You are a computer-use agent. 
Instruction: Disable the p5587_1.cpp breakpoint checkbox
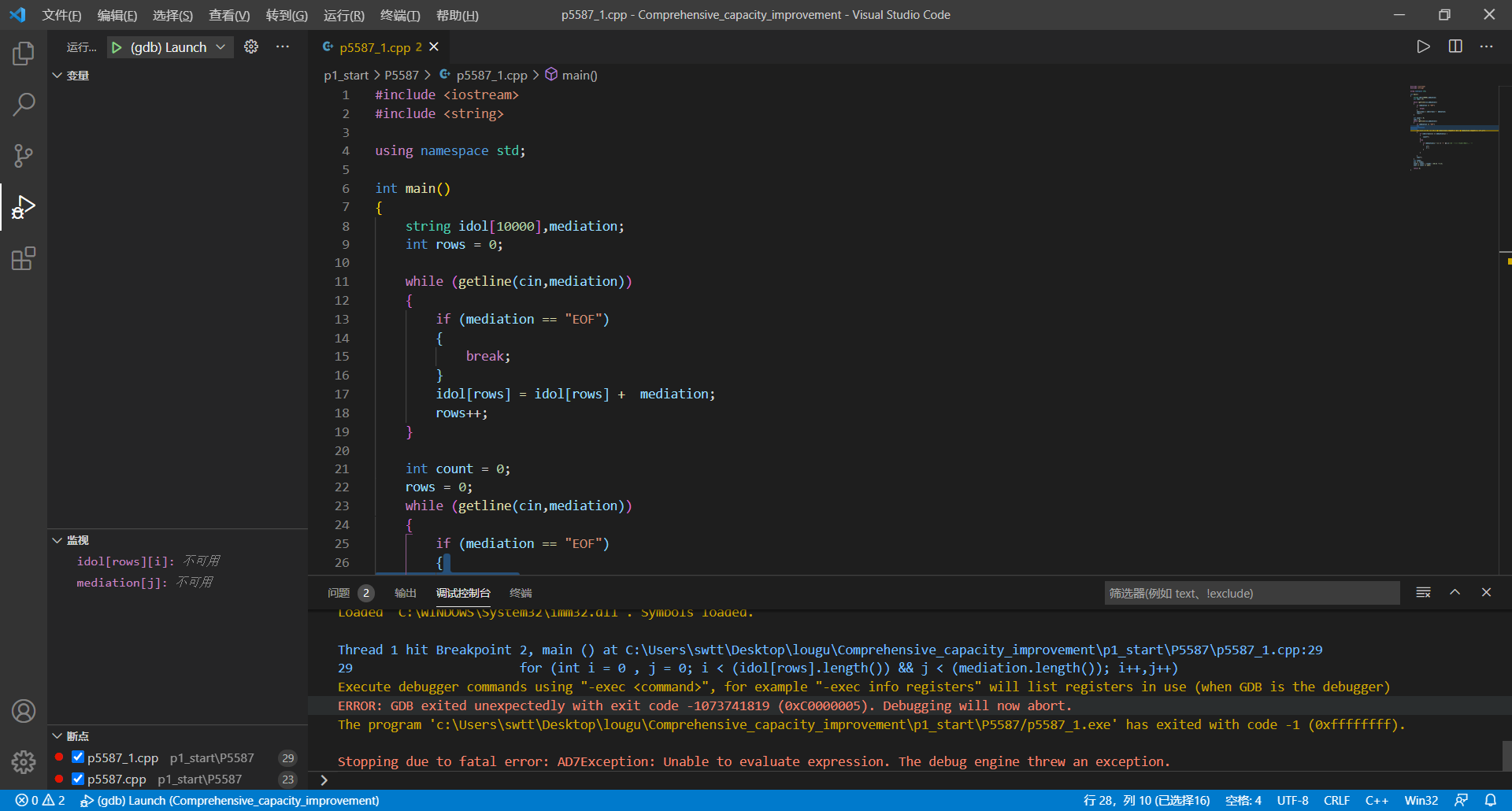[x=78, y=757]
